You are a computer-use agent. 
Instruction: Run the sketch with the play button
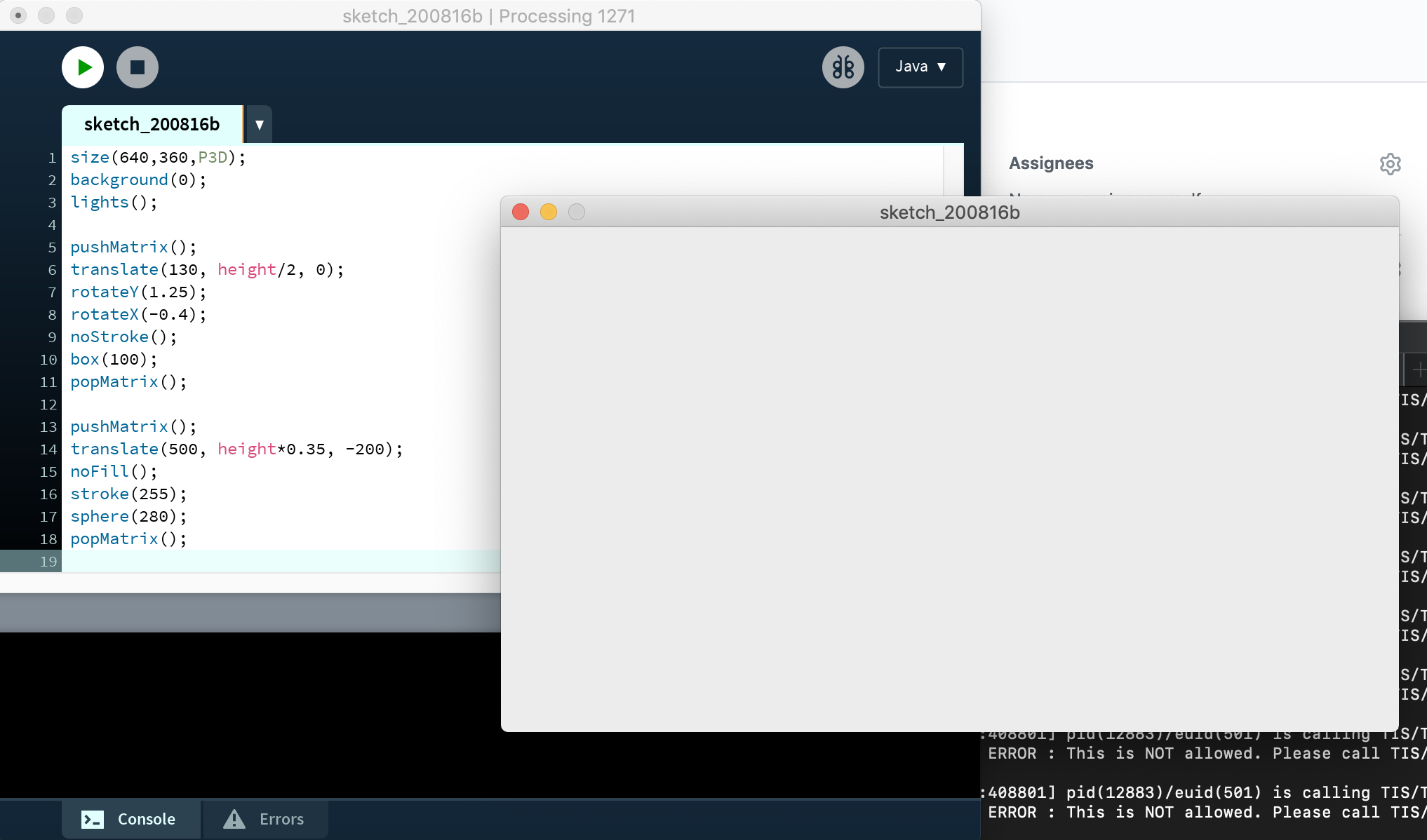pos(83,67)
